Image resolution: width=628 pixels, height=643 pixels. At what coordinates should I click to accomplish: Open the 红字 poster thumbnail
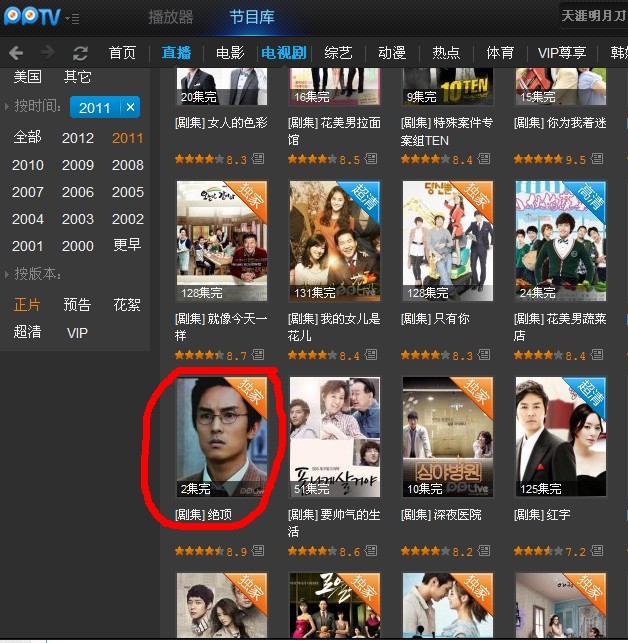(x=561, y=437)
